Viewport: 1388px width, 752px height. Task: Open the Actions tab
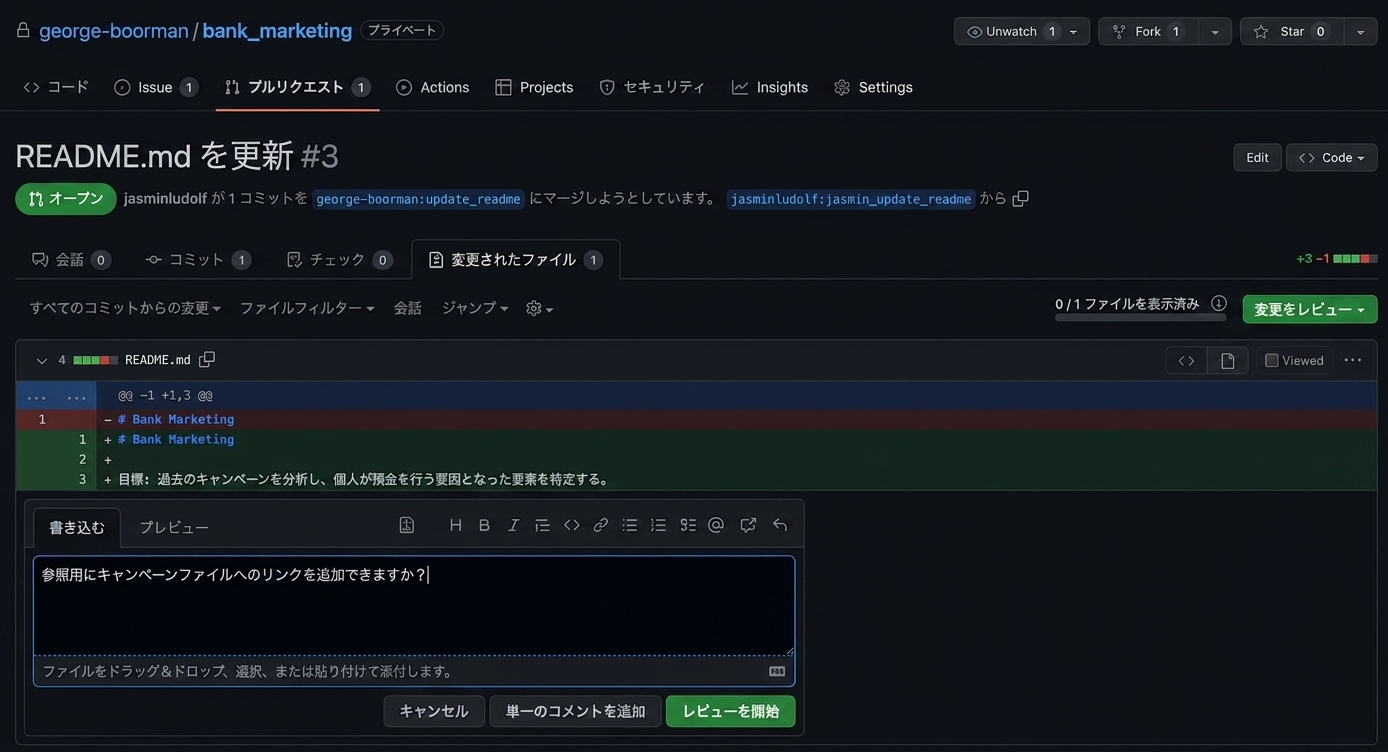(x=432, y=87)
